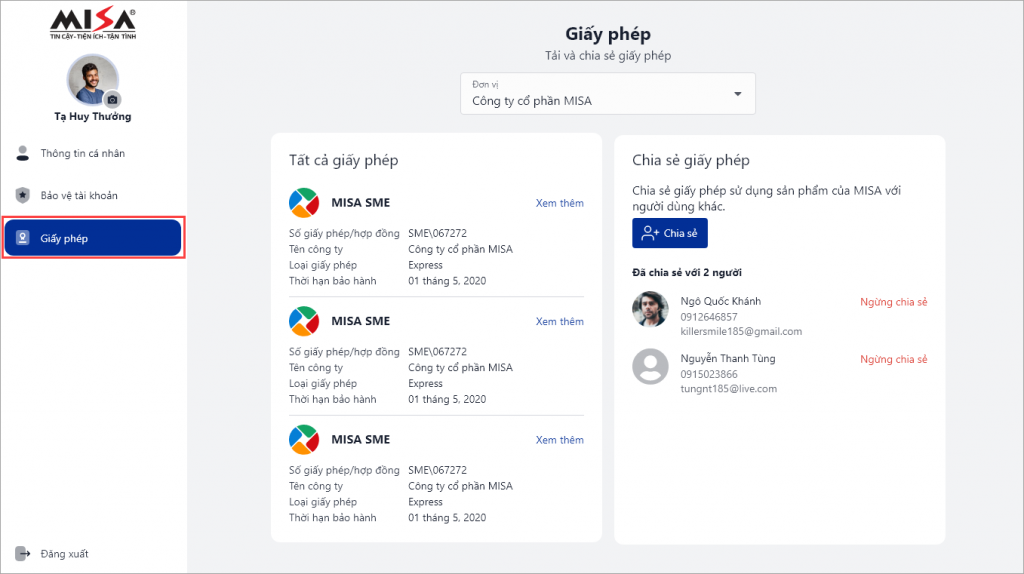Click the Đơn vị dropdown arrow
Viewport: 1024px width, 574px height.
[737, 94]
